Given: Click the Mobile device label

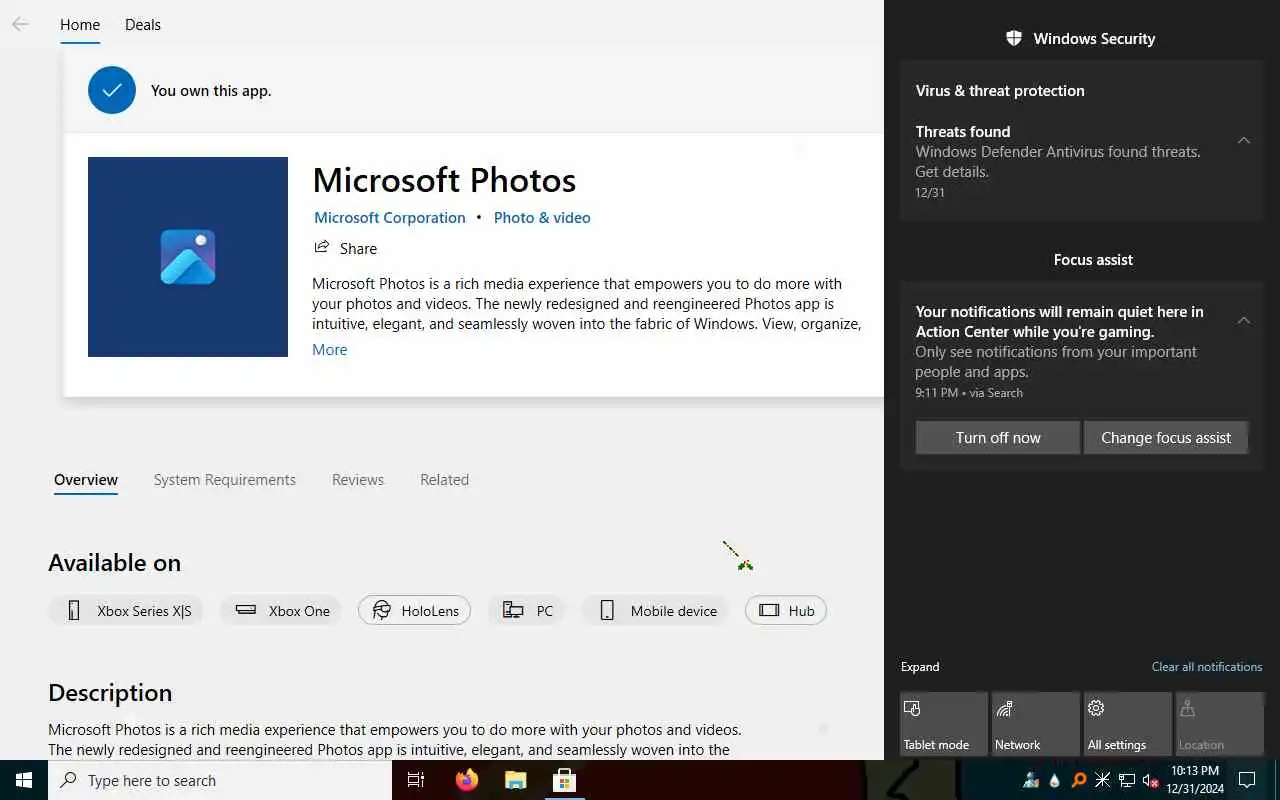Looking at the screenshot, I should [674, 611].
